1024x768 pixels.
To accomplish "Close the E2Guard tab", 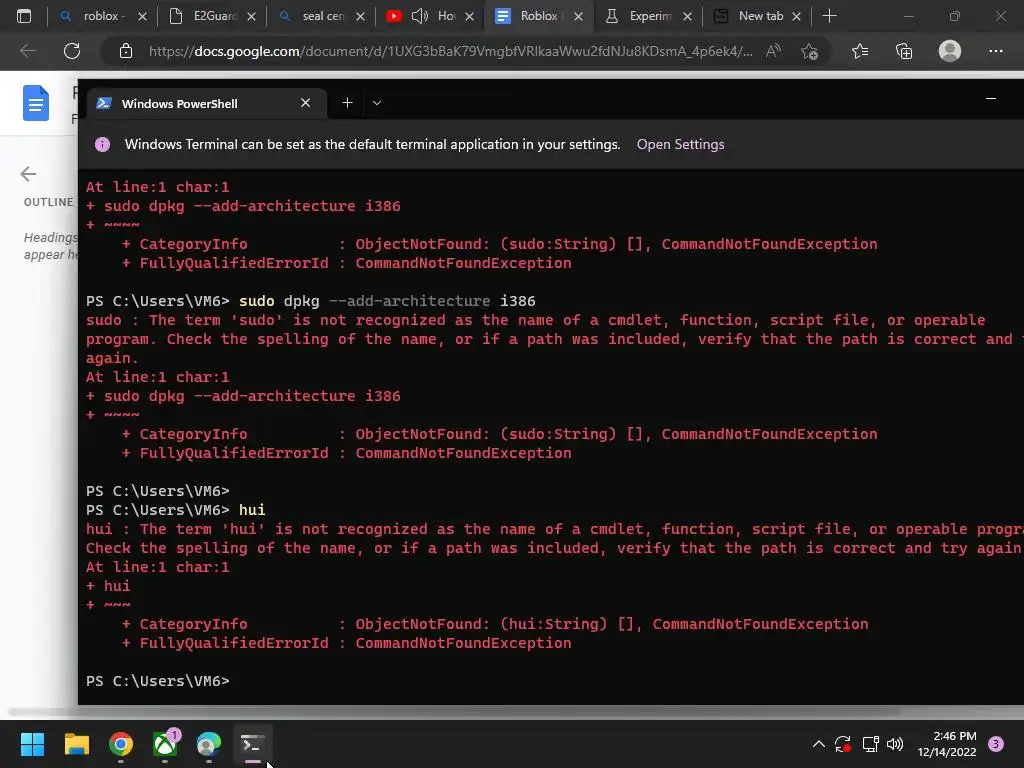I will coord(251,16).
